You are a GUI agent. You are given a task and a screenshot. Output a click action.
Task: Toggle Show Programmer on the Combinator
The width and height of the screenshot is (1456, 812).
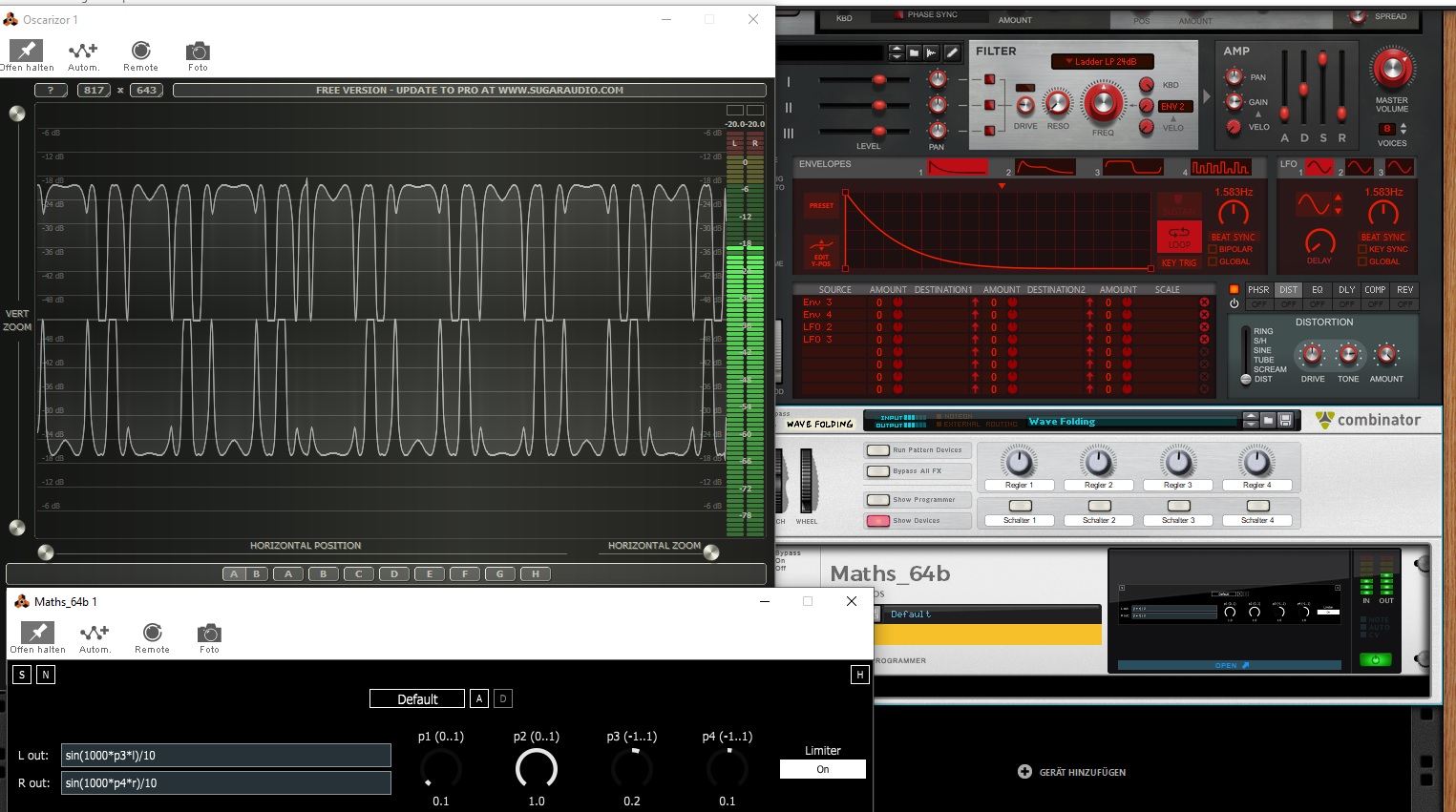877,500
